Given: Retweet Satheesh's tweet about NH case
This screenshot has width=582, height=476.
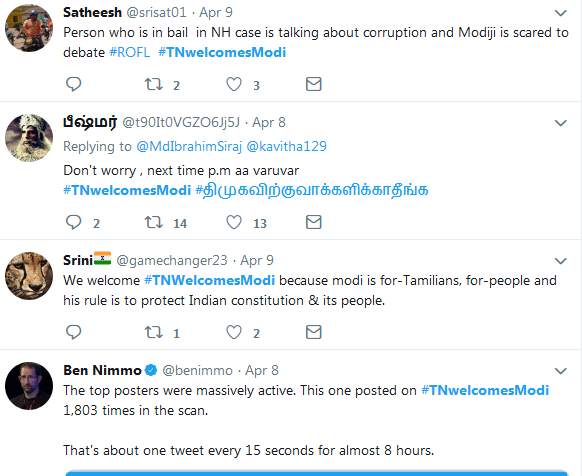Looking at the screenshot, I should (x=154, y=84).
